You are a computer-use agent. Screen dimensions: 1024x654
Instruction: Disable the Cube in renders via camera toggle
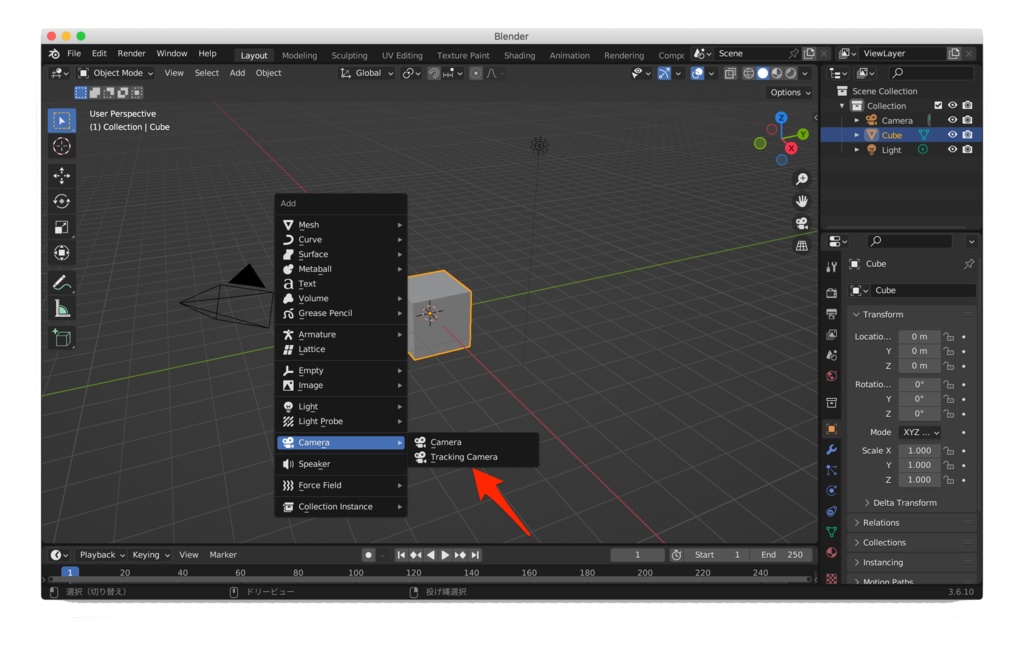point(969,134)
